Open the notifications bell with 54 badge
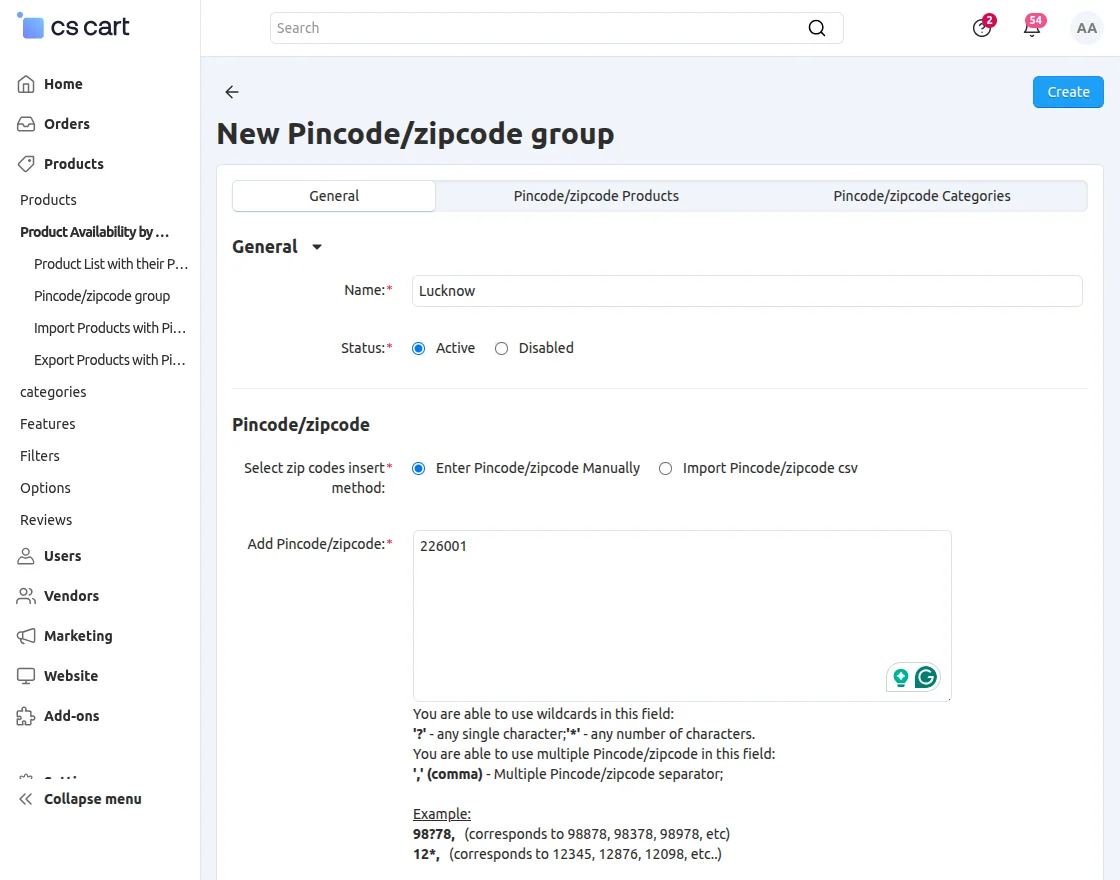 pos(1031,28)
